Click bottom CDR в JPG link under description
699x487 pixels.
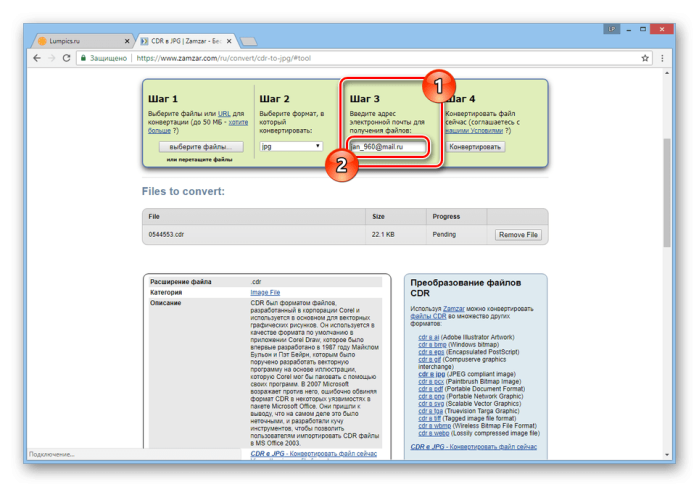(313, 454)
